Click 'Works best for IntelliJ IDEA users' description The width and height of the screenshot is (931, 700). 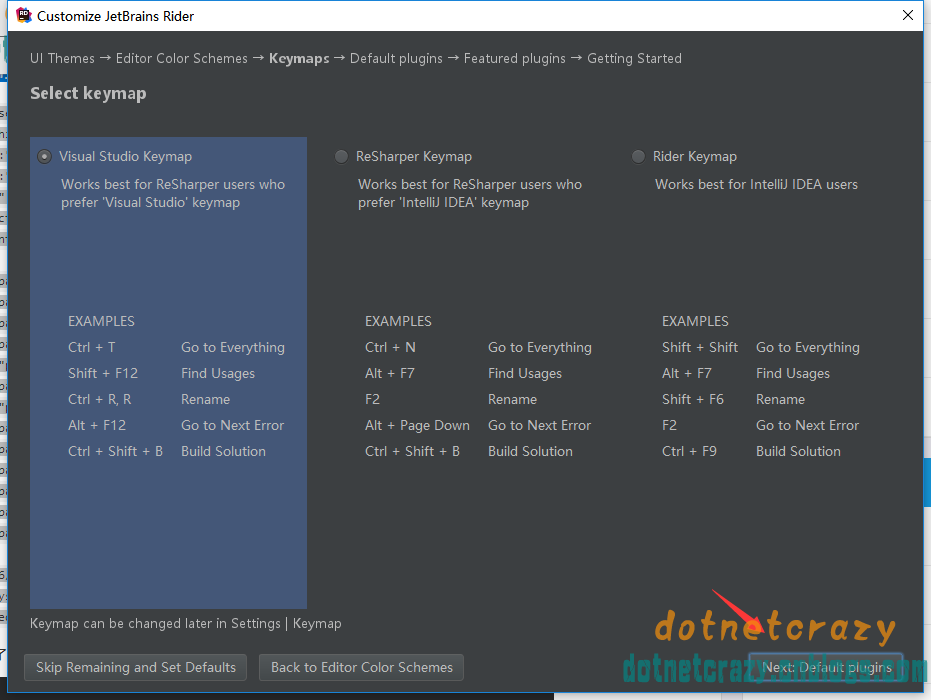[x=756, y=185]
